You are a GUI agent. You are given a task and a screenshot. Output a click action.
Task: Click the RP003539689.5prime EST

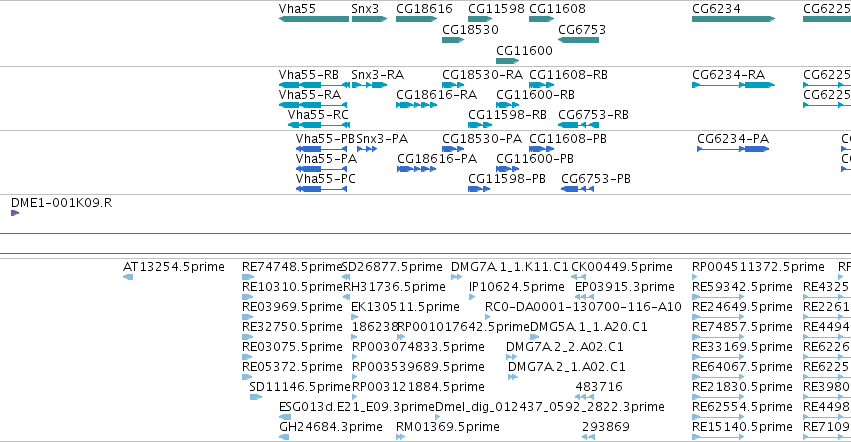pyautogui.click(x=355, y=377)
